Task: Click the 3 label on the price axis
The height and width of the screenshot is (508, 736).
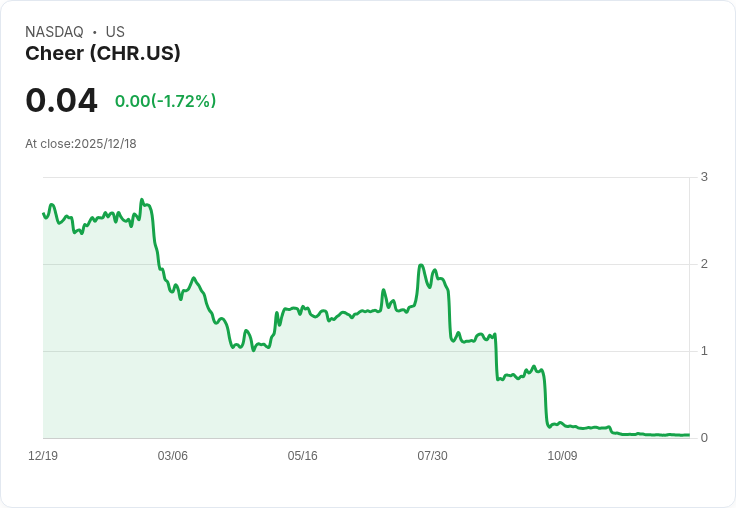Action: [704, 177]
